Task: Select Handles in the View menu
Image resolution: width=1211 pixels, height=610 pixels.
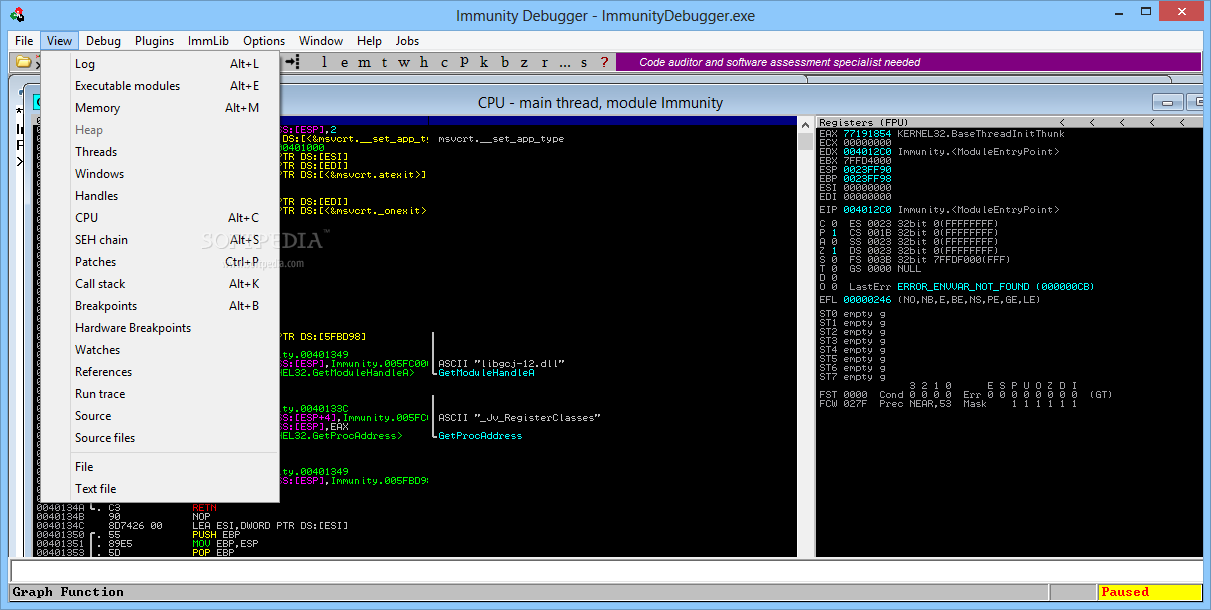Action: (160, 196)
